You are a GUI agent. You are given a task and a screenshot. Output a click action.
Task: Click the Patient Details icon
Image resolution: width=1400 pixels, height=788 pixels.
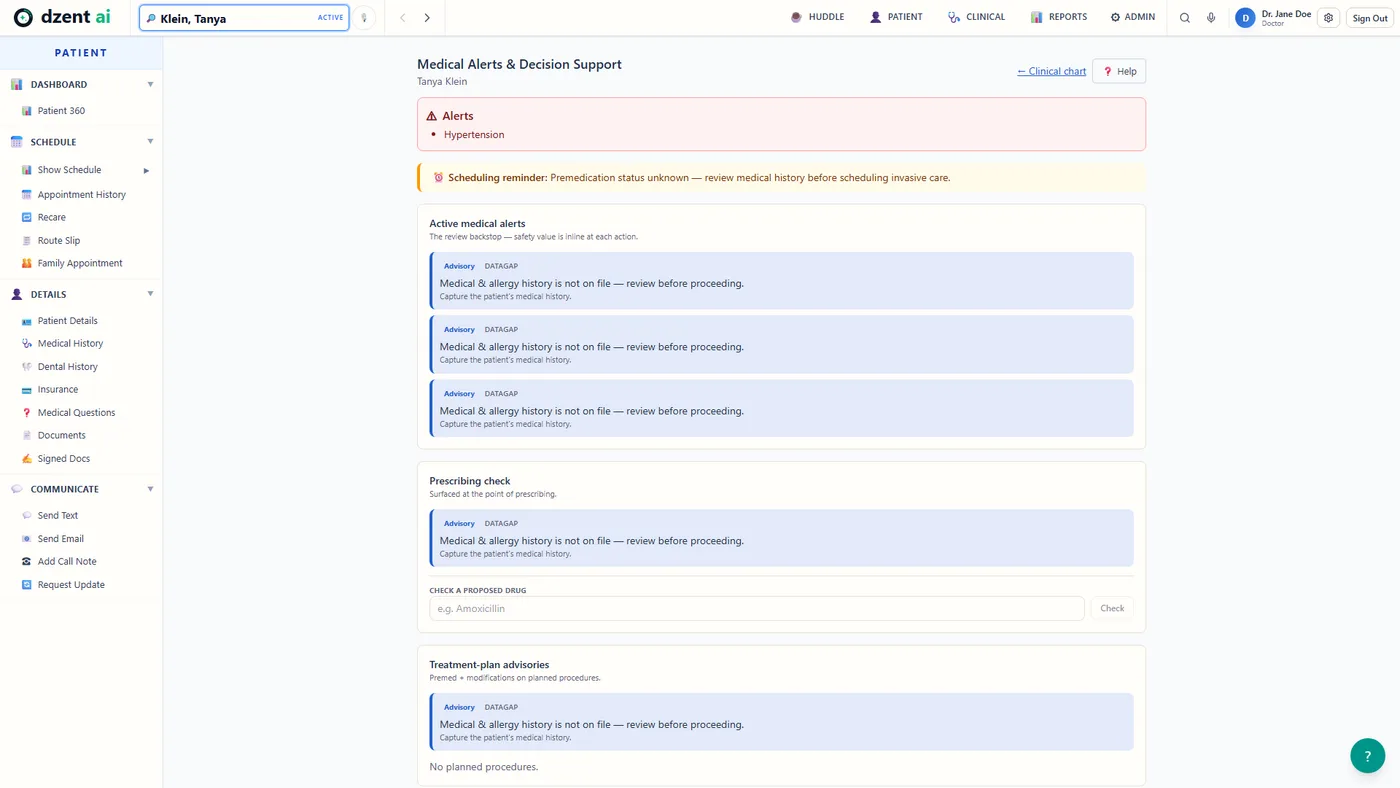[x=27, y=321]
